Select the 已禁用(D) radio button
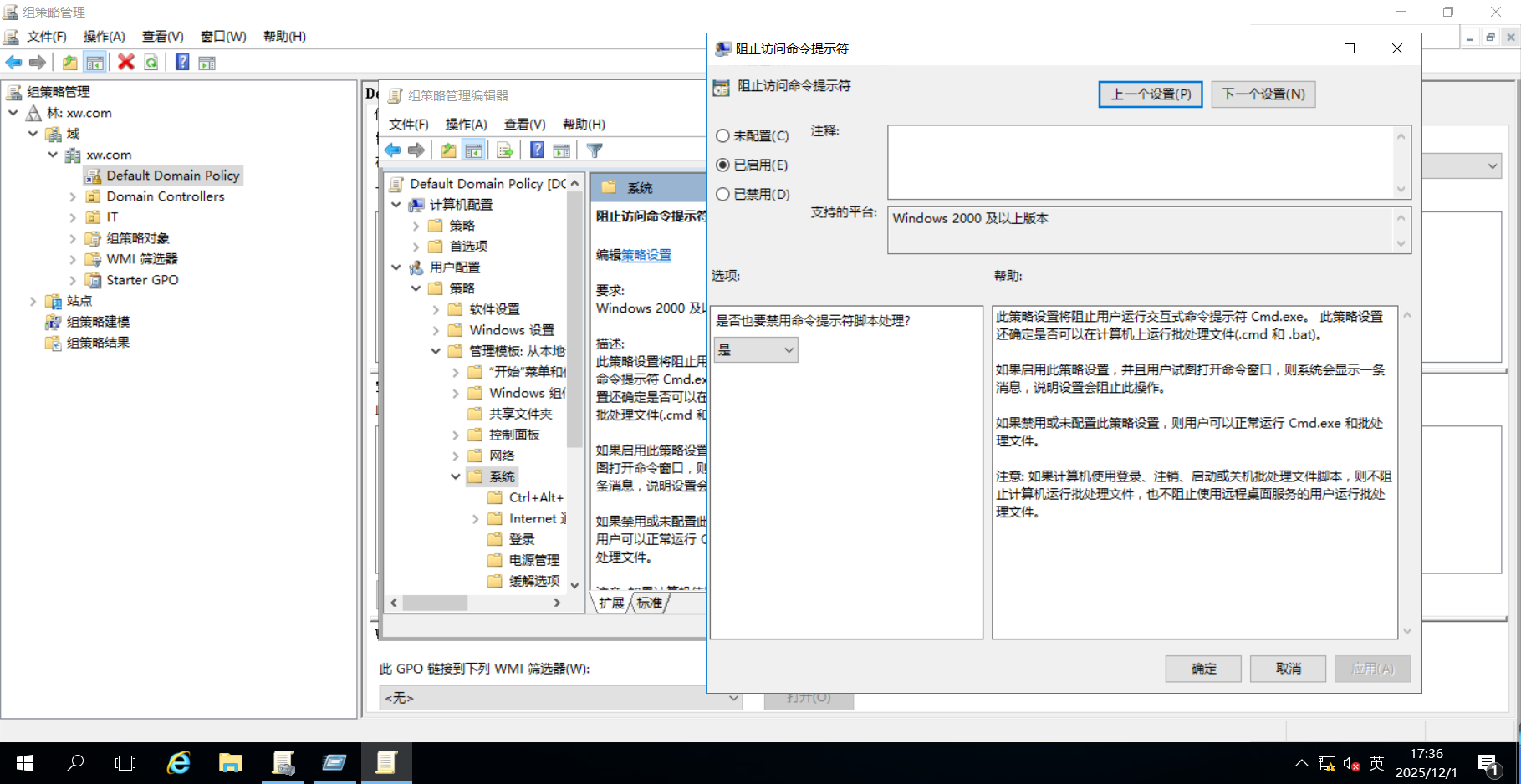The height and width of the screenshot is (784, 1521). [x=722, y=194]
